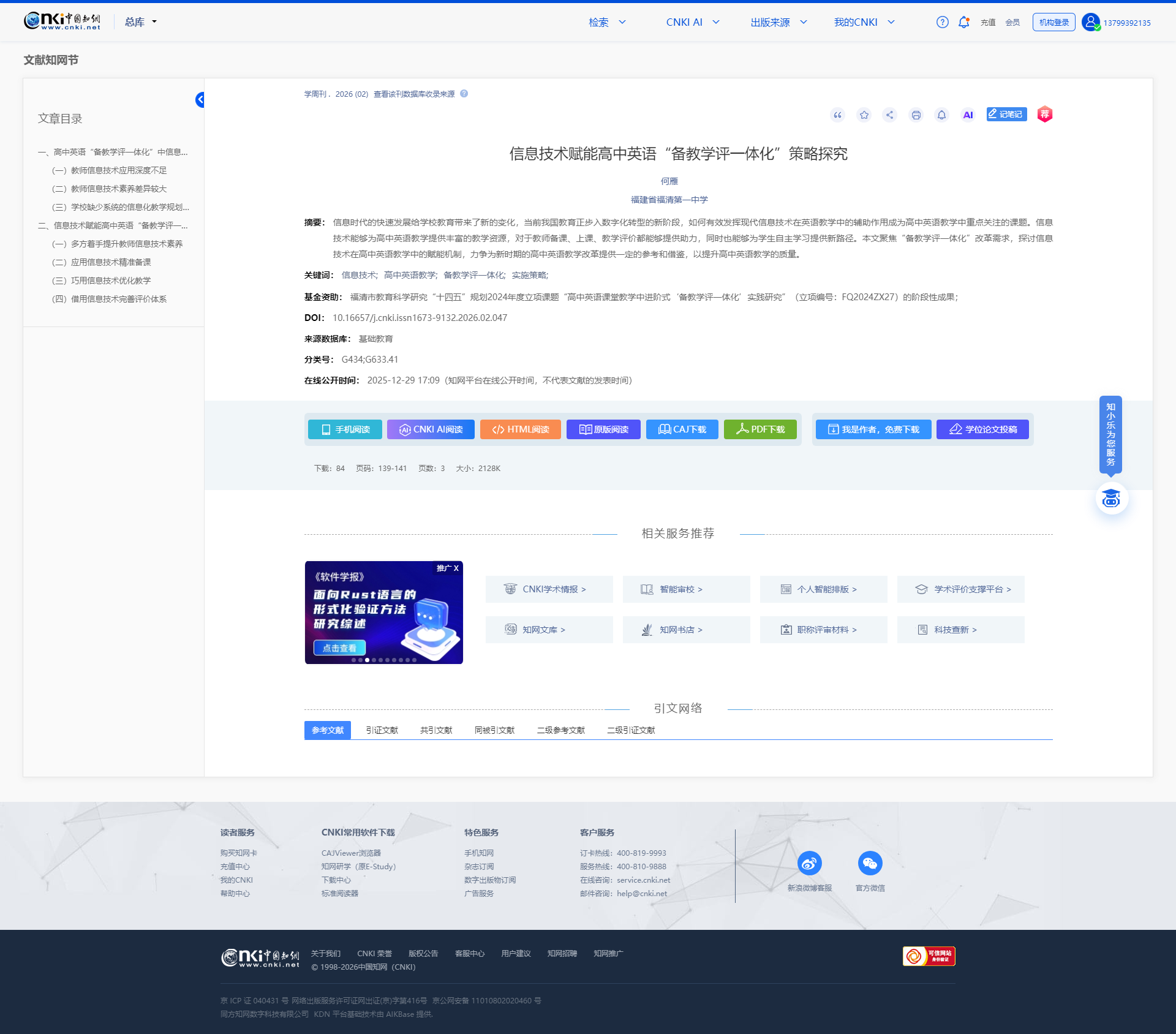Click the bell alert icon near the title
This screenshot has height=1034, width=1176.
point(941,115)
